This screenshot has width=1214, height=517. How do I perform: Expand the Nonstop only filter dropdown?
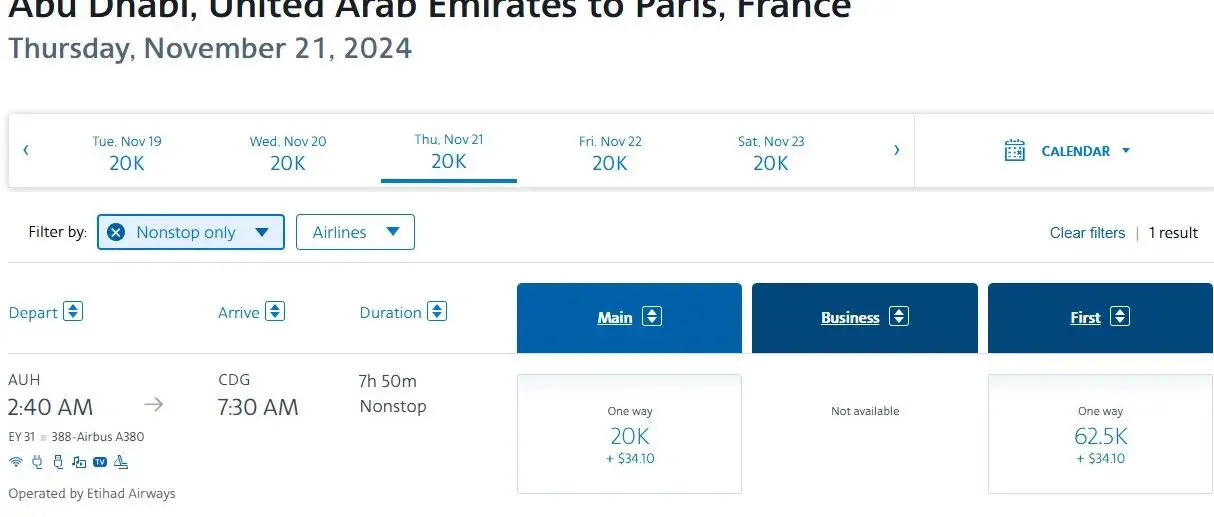(262, 232)
